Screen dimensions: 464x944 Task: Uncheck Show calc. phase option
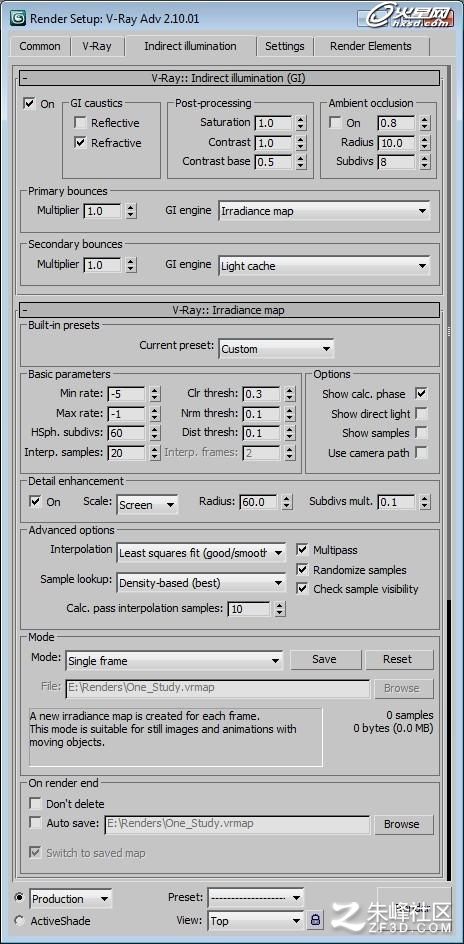click(x=421, y=394)
